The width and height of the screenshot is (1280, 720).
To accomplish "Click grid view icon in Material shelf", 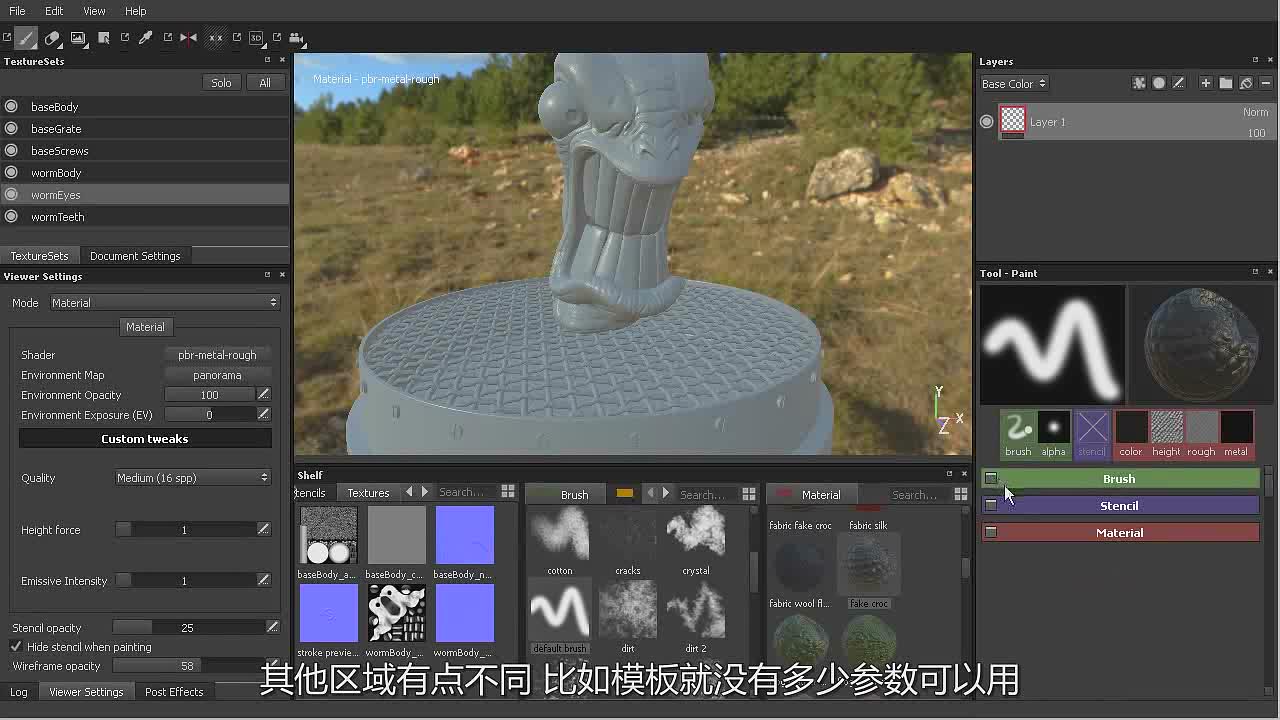I will click(x=961, y=494).
